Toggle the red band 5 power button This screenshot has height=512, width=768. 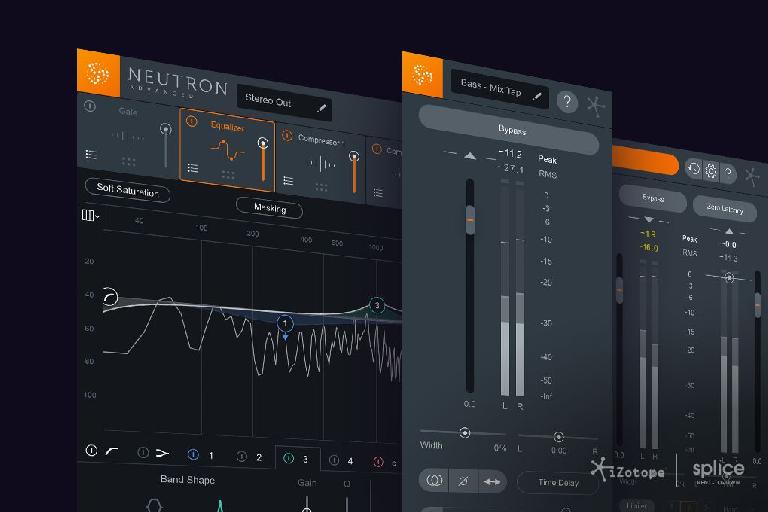(x=378, y=462)
